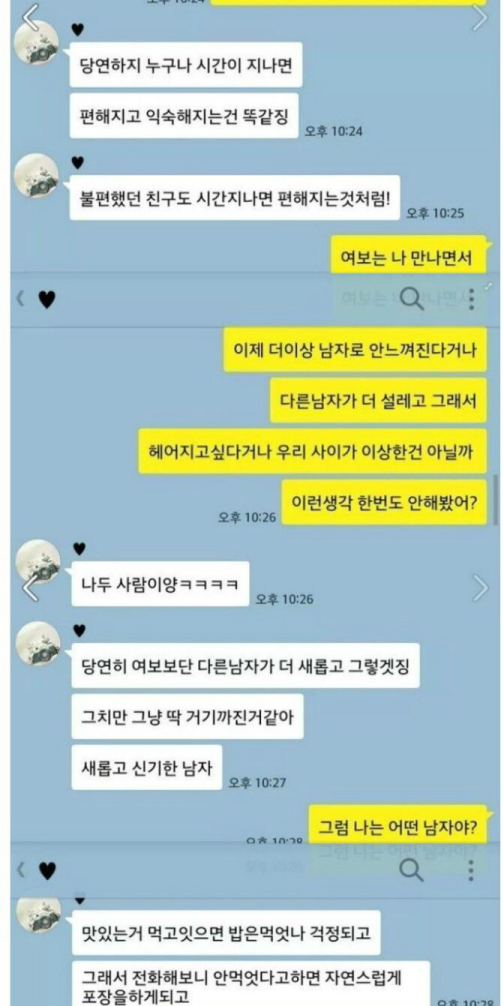Go to next image with top-right arrow
This screenshot has width=503, height=1006.
[x=480, y=17]
